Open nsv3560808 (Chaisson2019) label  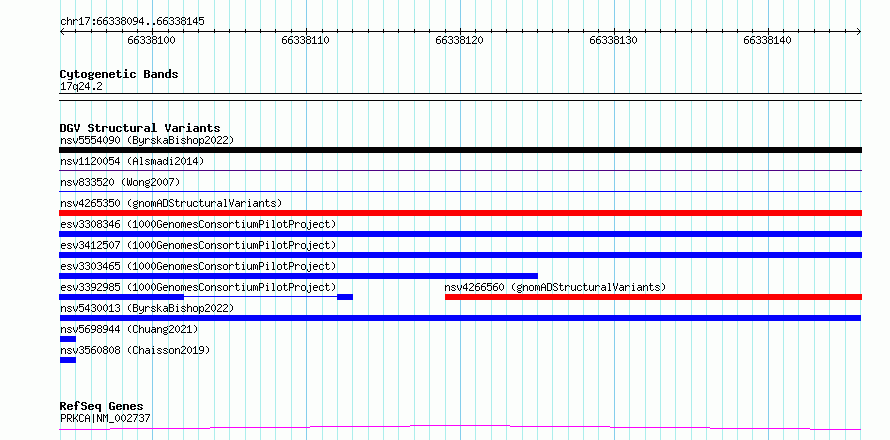135,350
